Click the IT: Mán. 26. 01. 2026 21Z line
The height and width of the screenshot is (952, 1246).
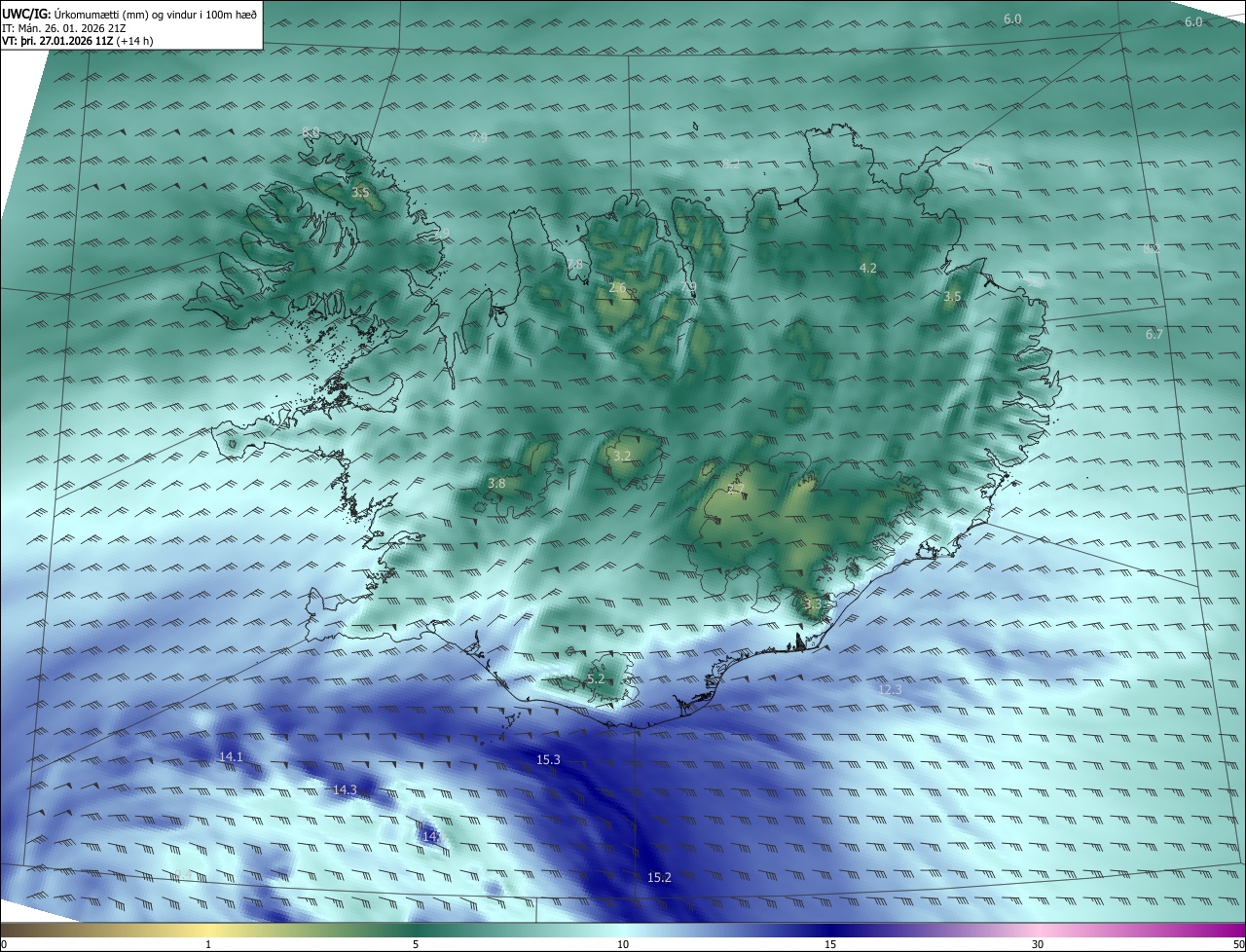tap(63, 27)
